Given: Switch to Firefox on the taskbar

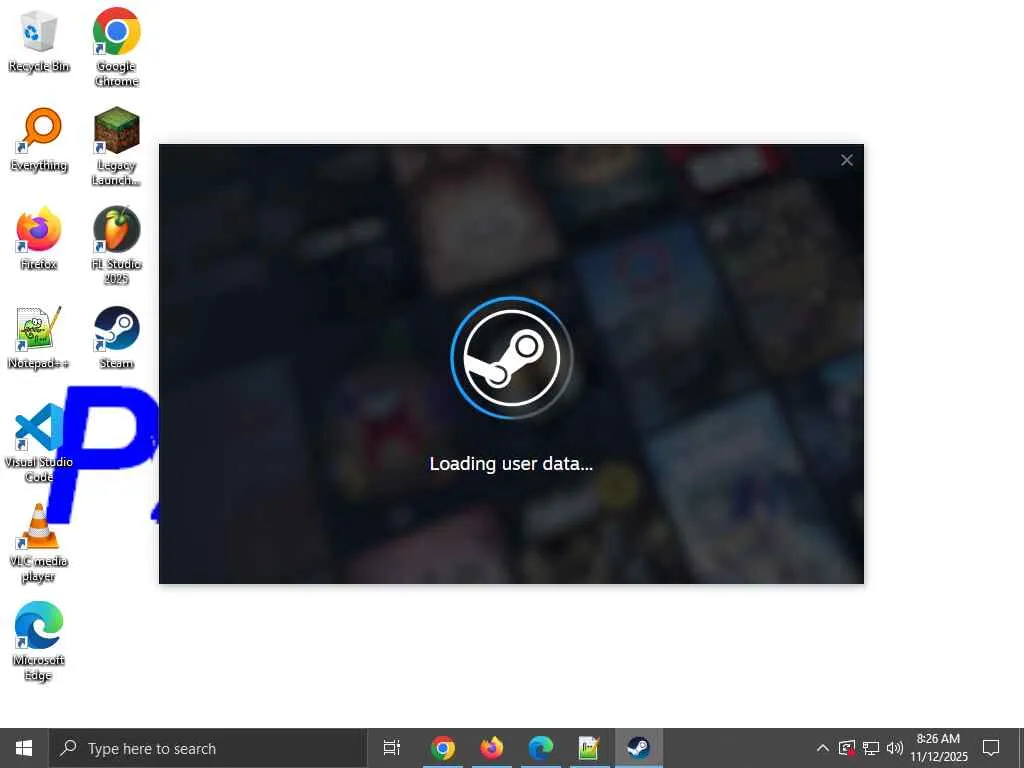Looking at the screenshot, I should pos(492,748).
